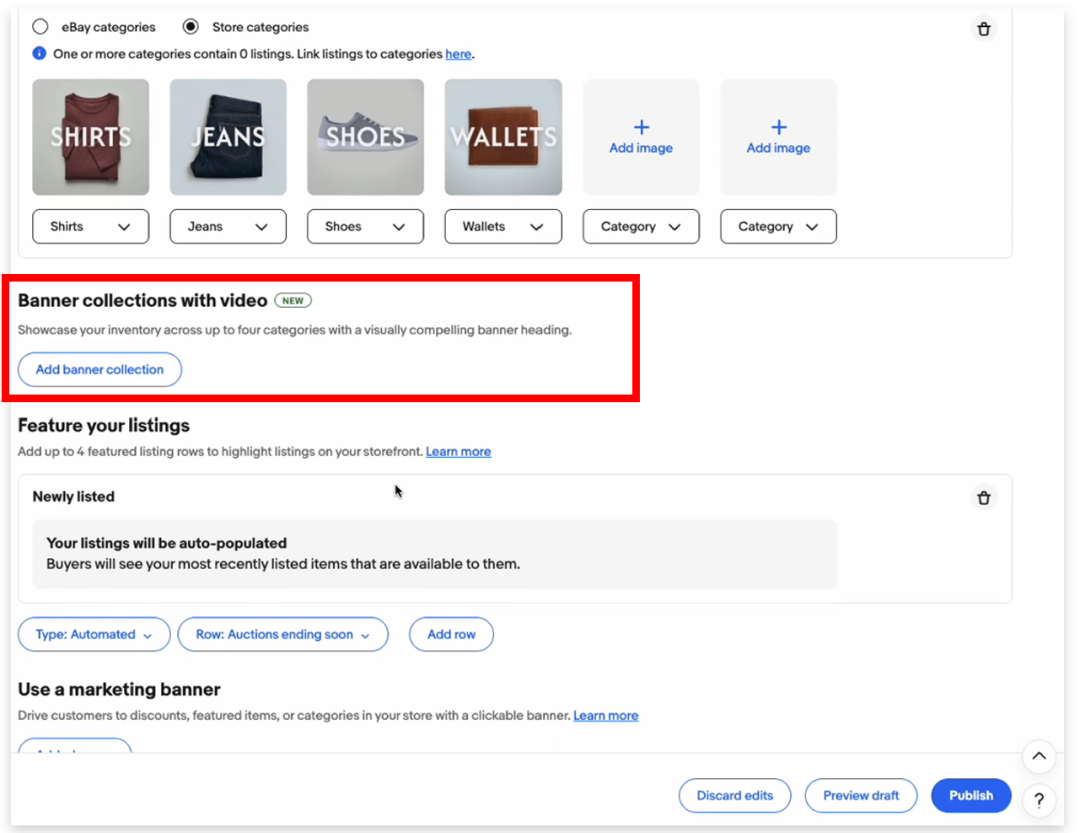Viewport: 1080px width, 833px height.
Task: Click the plus icon in the first Add image tile
Action: pos(641,127)
